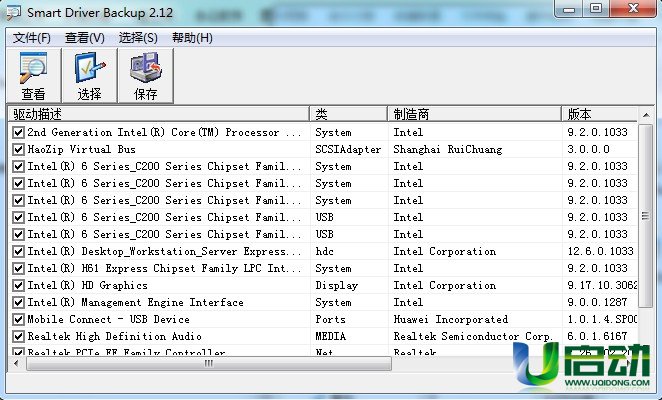Viewport: 662px width, 400px height.
Task: Sort by the 版本 column header
Action: tap(599, 114)
